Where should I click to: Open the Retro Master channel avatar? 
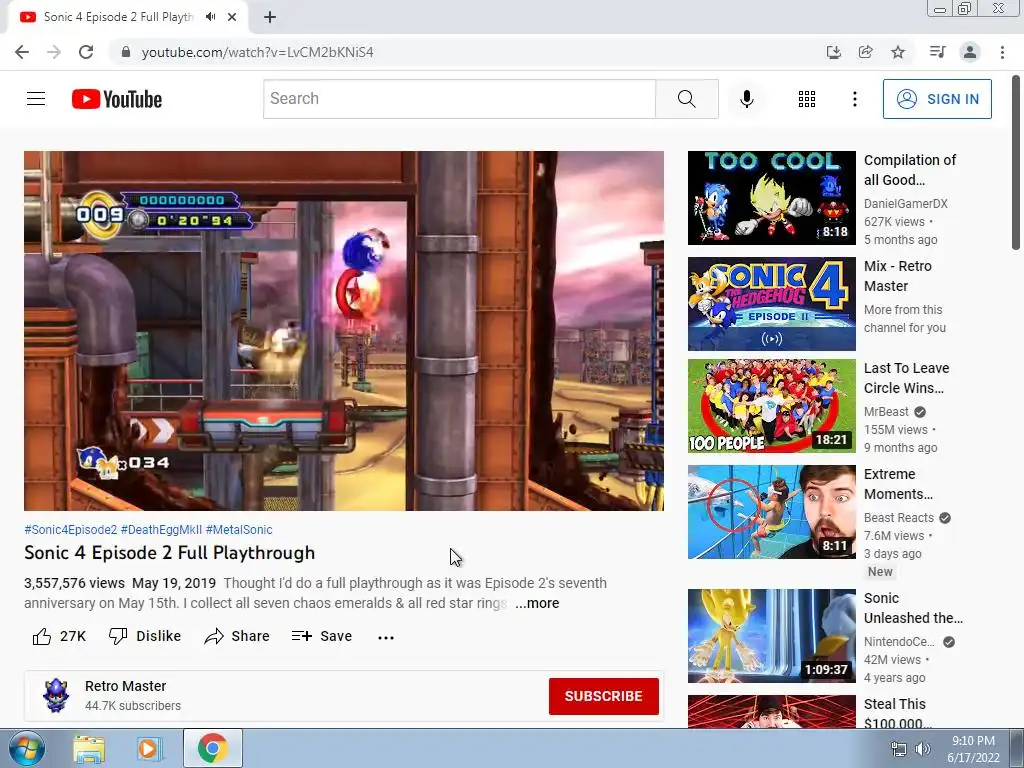56,696
